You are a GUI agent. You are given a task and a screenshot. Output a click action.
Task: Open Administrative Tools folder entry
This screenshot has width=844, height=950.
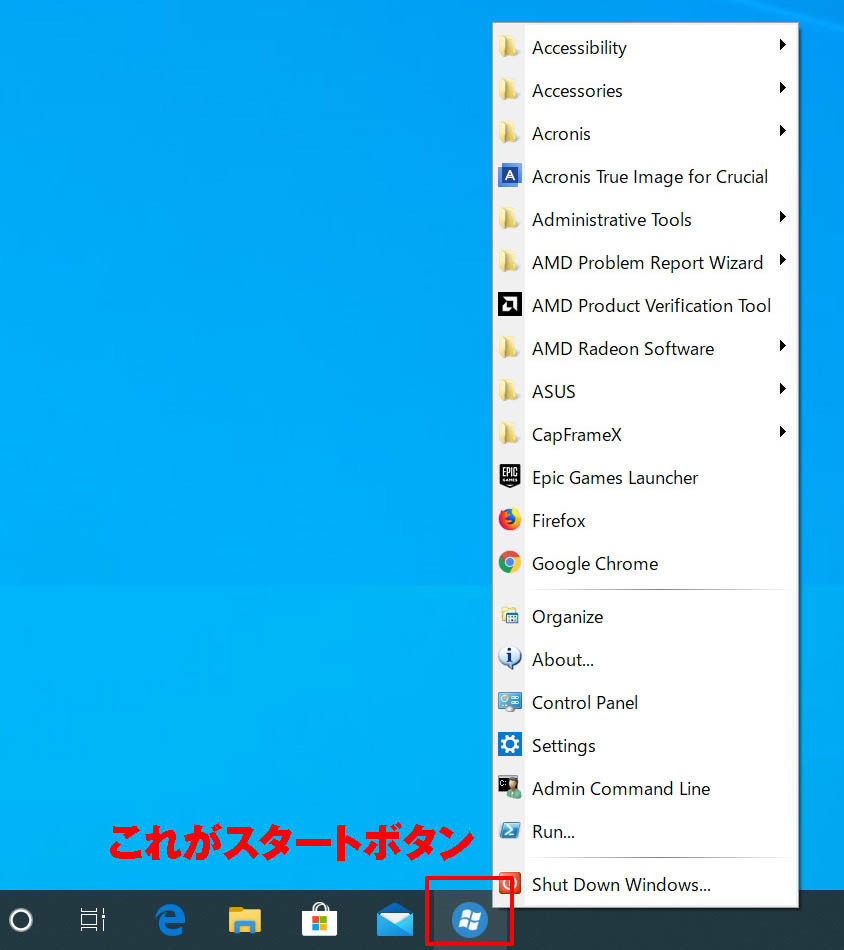[x=645, y=219]
